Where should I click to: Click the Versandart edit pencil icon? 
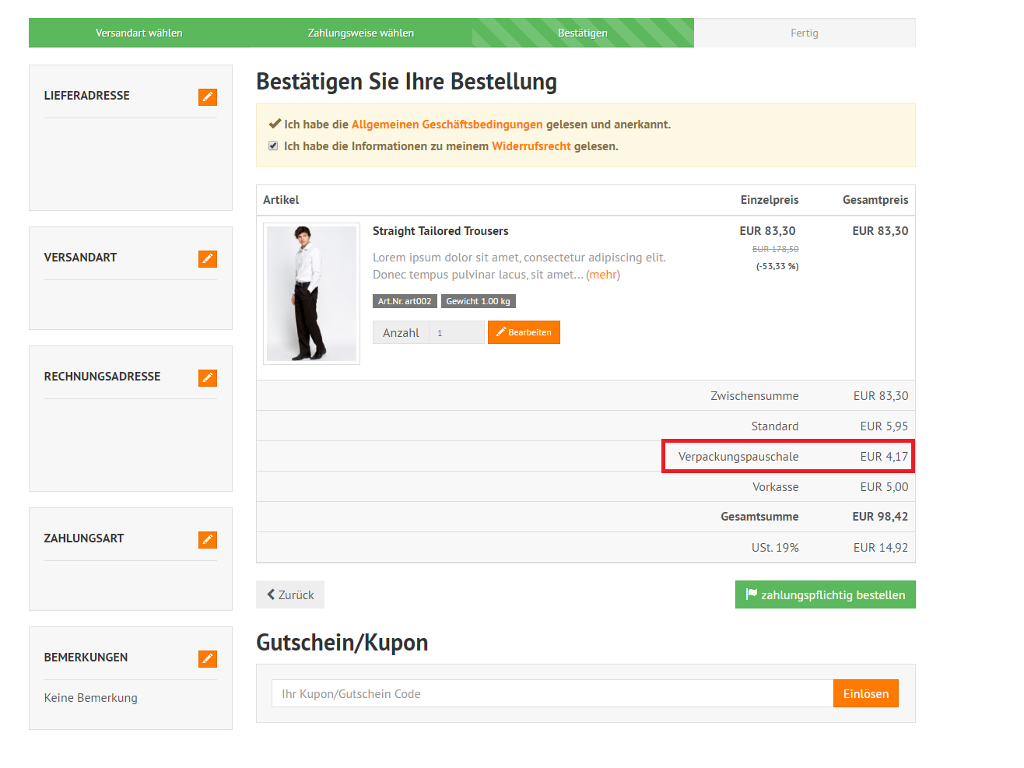(x=207, y=259)
